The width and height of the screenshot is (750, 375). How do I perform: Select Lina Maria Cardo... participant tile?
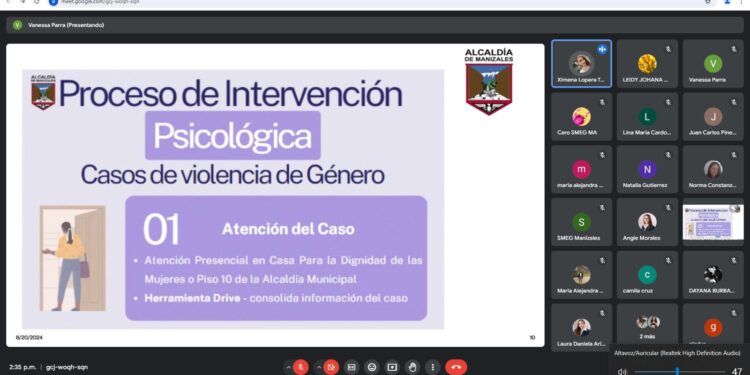pyautogui.click(x=647, y=117)
